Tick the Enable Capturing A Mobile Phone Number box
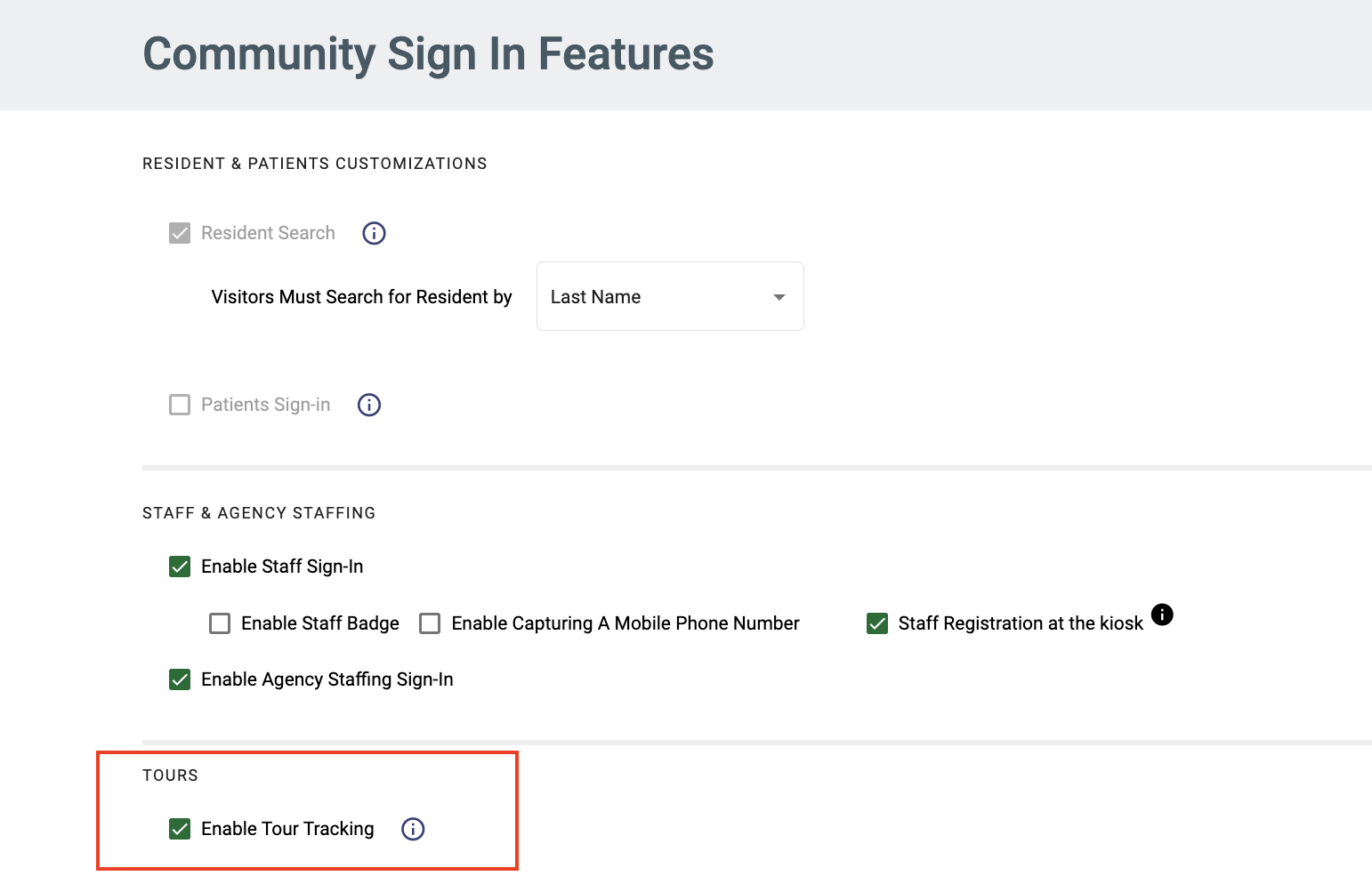The height and width of the screenshot is (884, 1372). point(430,623)
